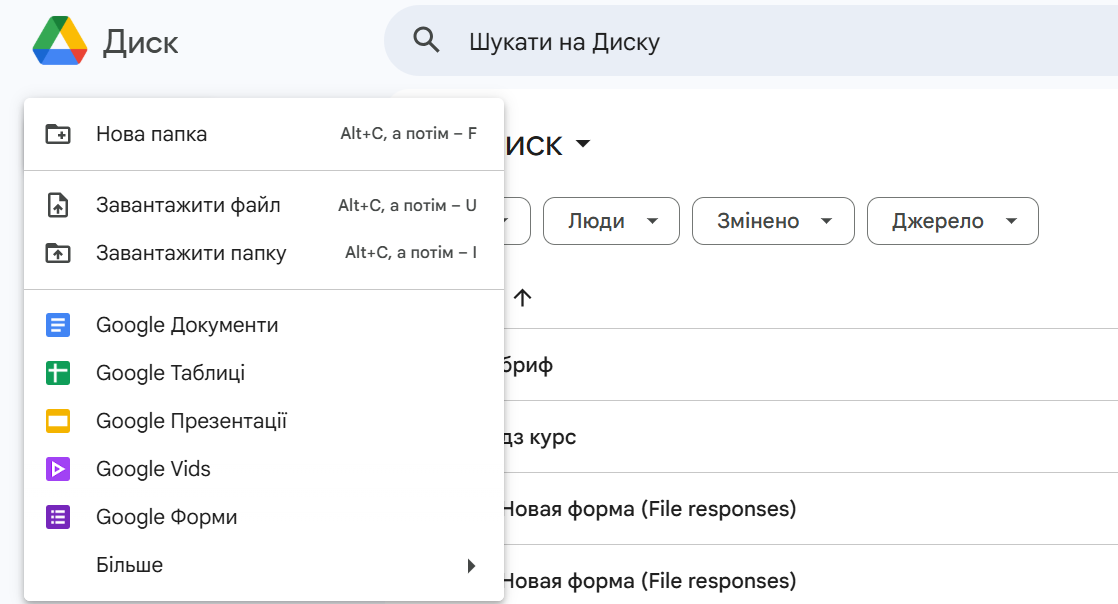Click the blue Google Документи icon
Image resolution: width=1118 pixels, height=604 pixels.
(58, 326)
